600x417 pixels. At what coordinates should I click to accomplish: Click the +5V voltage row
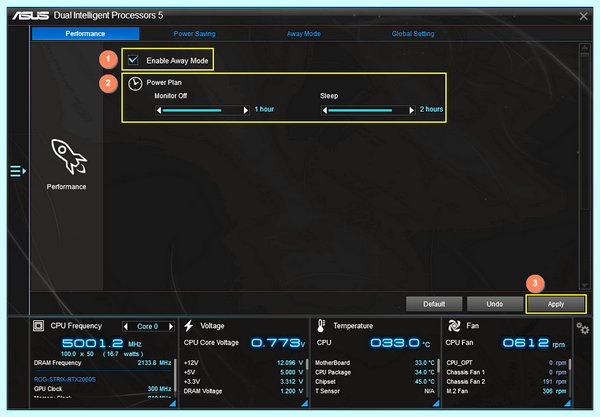tap(243, 372)
